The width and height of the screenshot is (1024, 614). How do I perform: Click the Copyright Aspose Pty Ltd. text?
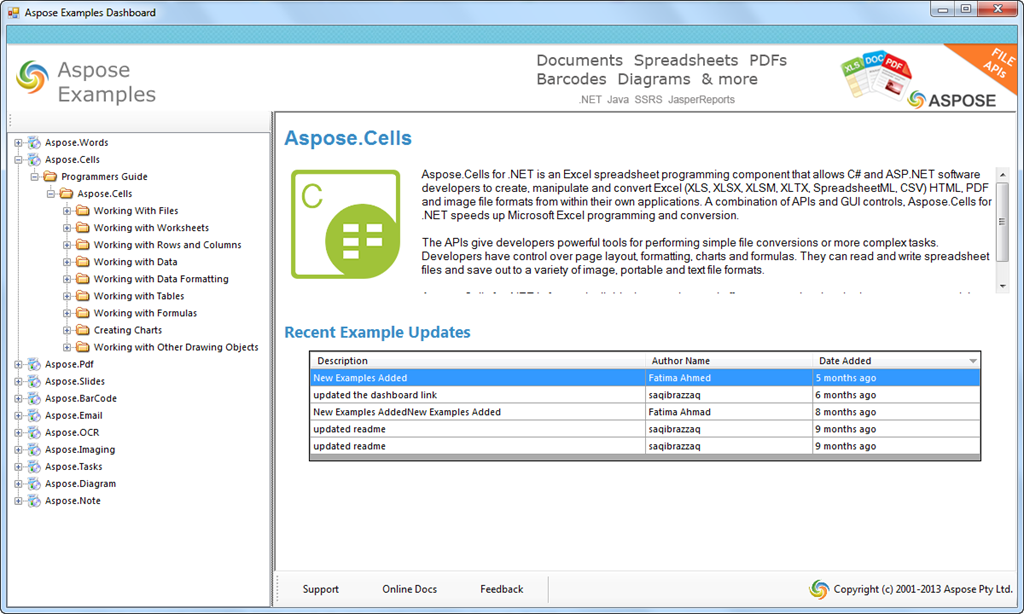coord(923,589)
